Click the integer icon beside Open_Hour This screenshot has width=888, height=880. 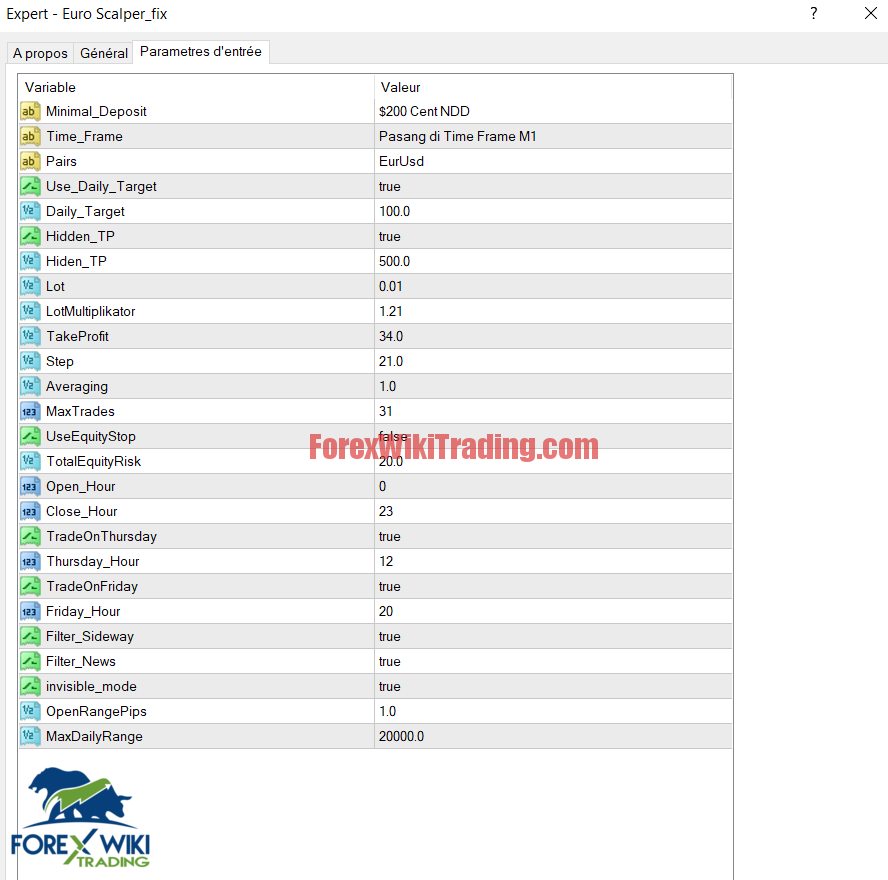click(x=30, y=486)
